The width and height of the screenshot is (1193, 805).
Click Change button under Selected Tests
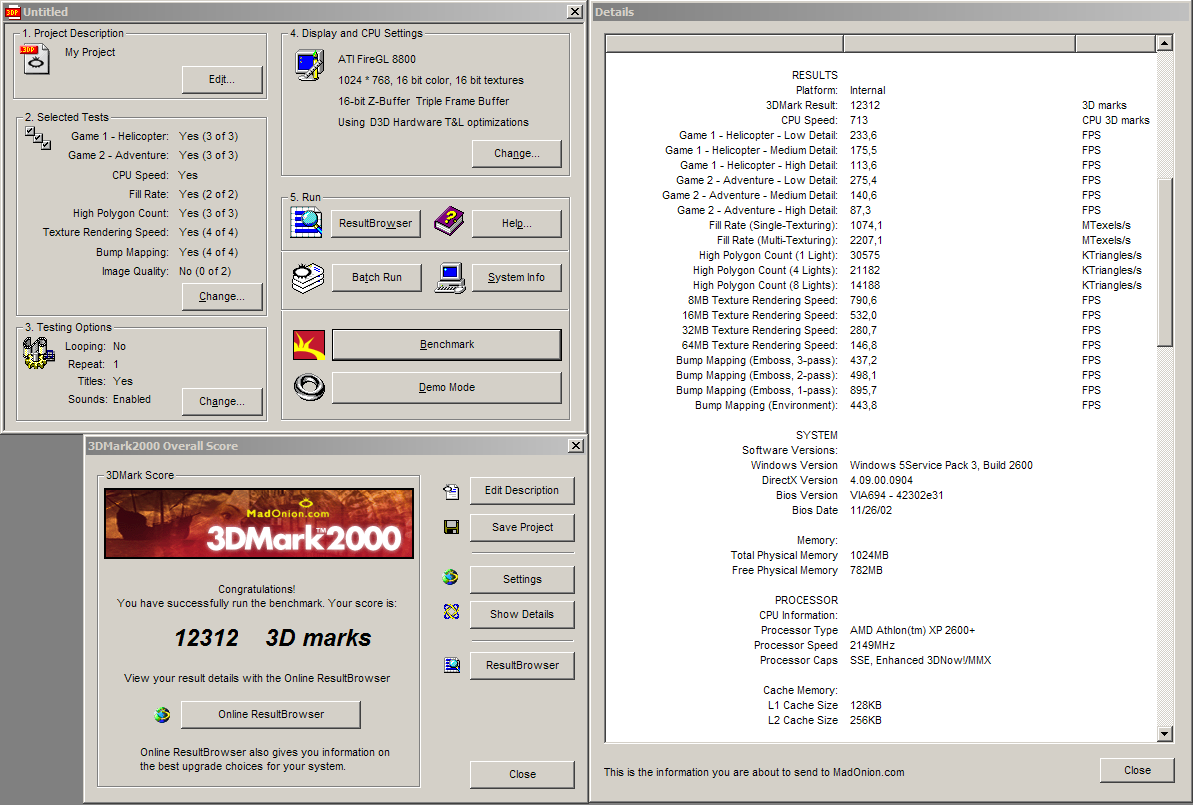tap(222, 297)
